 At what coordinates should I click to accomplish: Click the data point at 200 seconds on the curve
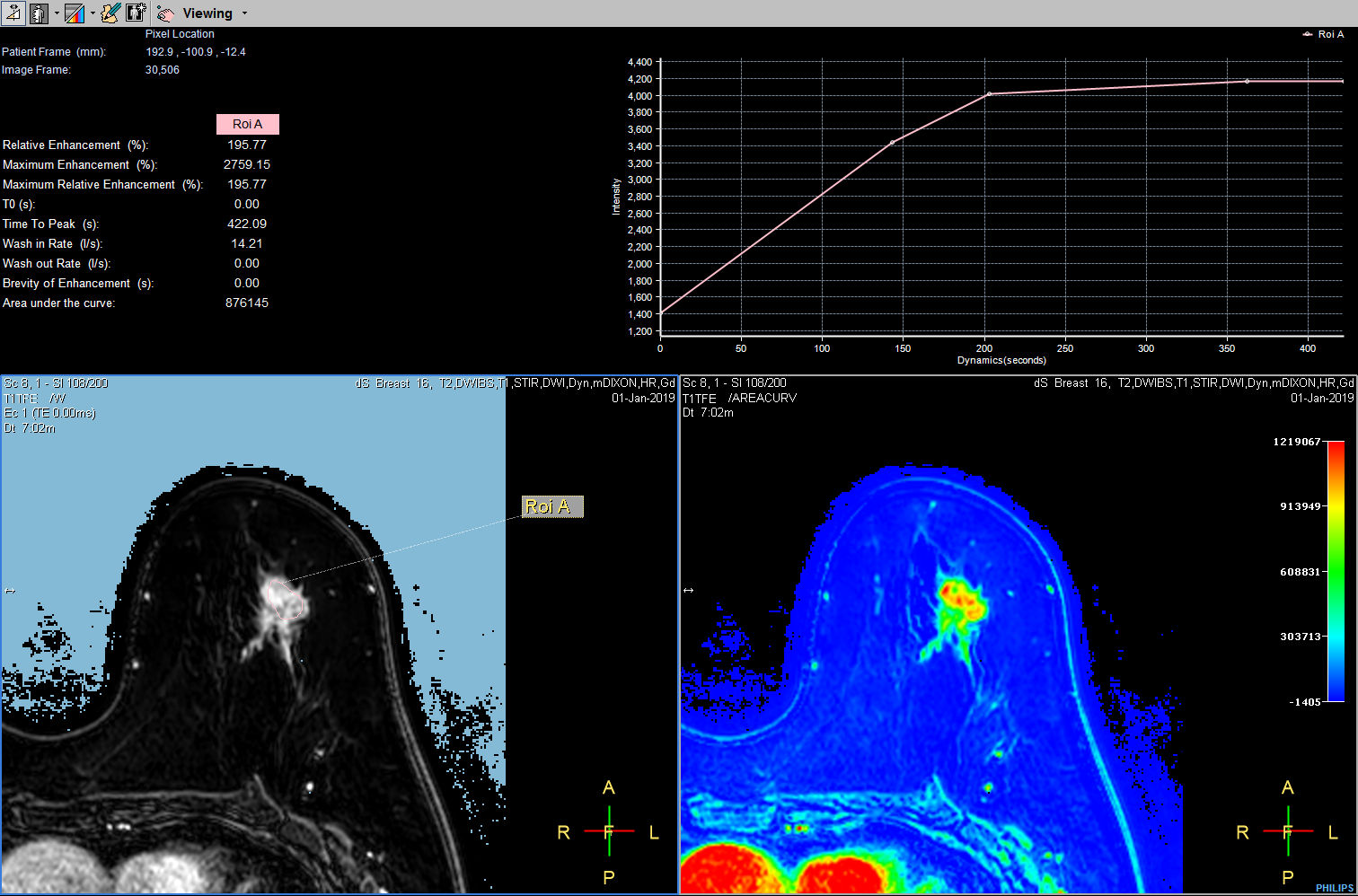tap(988, 93)
